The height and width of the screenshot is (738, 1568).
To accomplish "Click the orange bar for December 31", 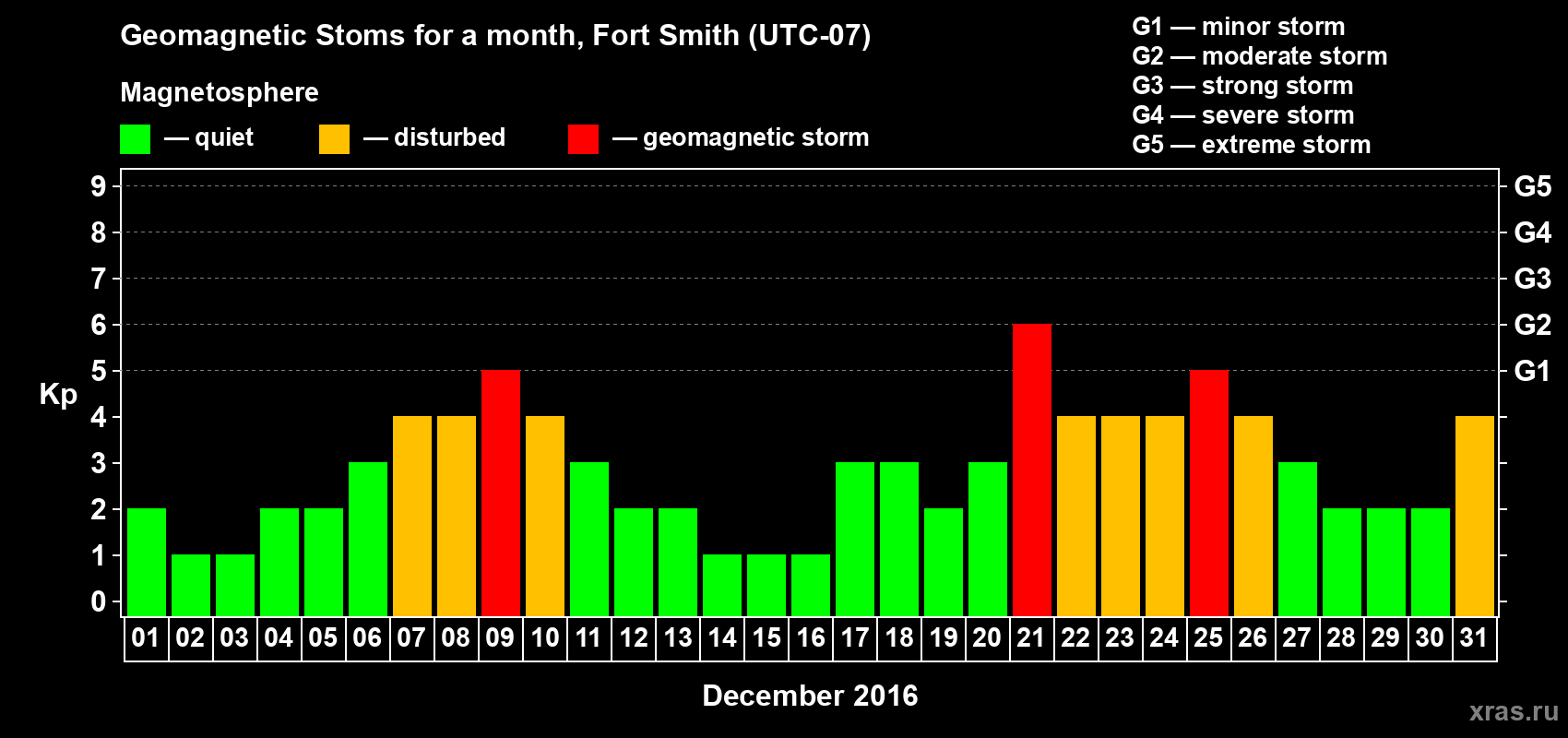I will tap(1475, 517).
